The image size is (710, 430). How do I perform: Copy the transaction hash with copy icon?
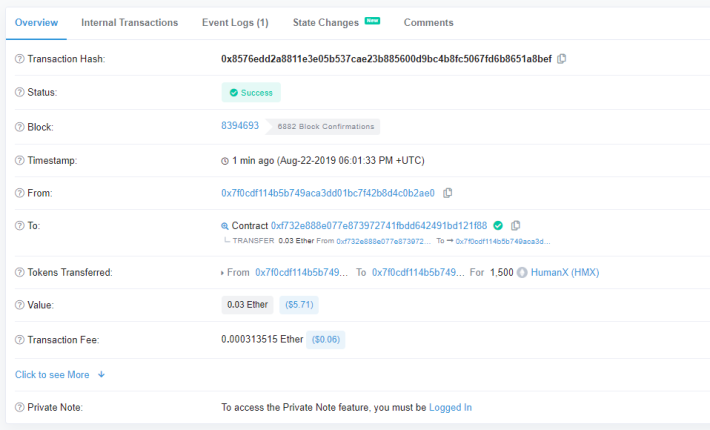(561, 59)
